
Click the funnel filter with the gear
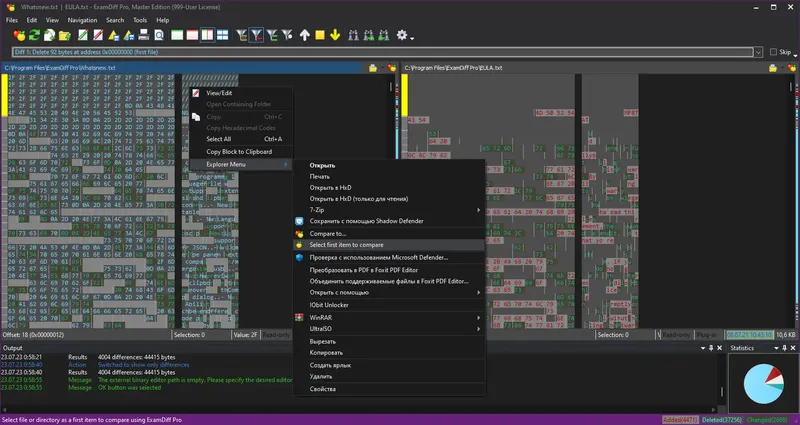[287, 35]
